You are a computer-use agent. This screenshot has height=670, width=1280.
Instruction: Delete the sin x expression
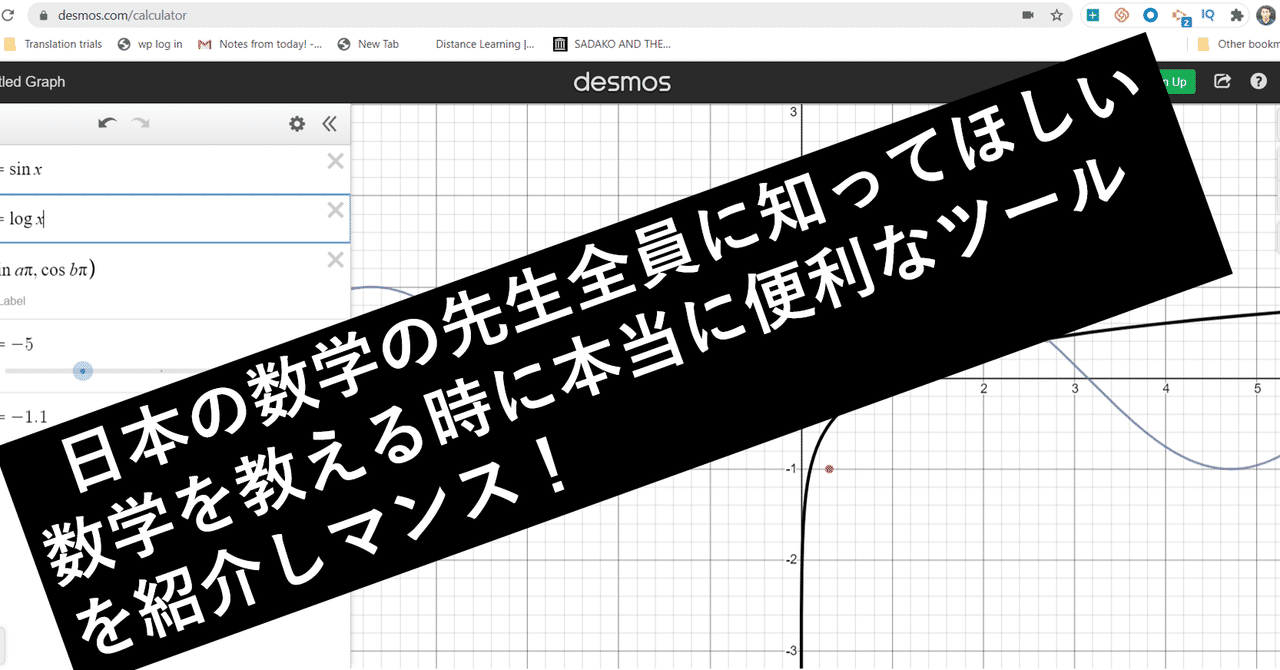pyautogui.click(x=336, y=162)
